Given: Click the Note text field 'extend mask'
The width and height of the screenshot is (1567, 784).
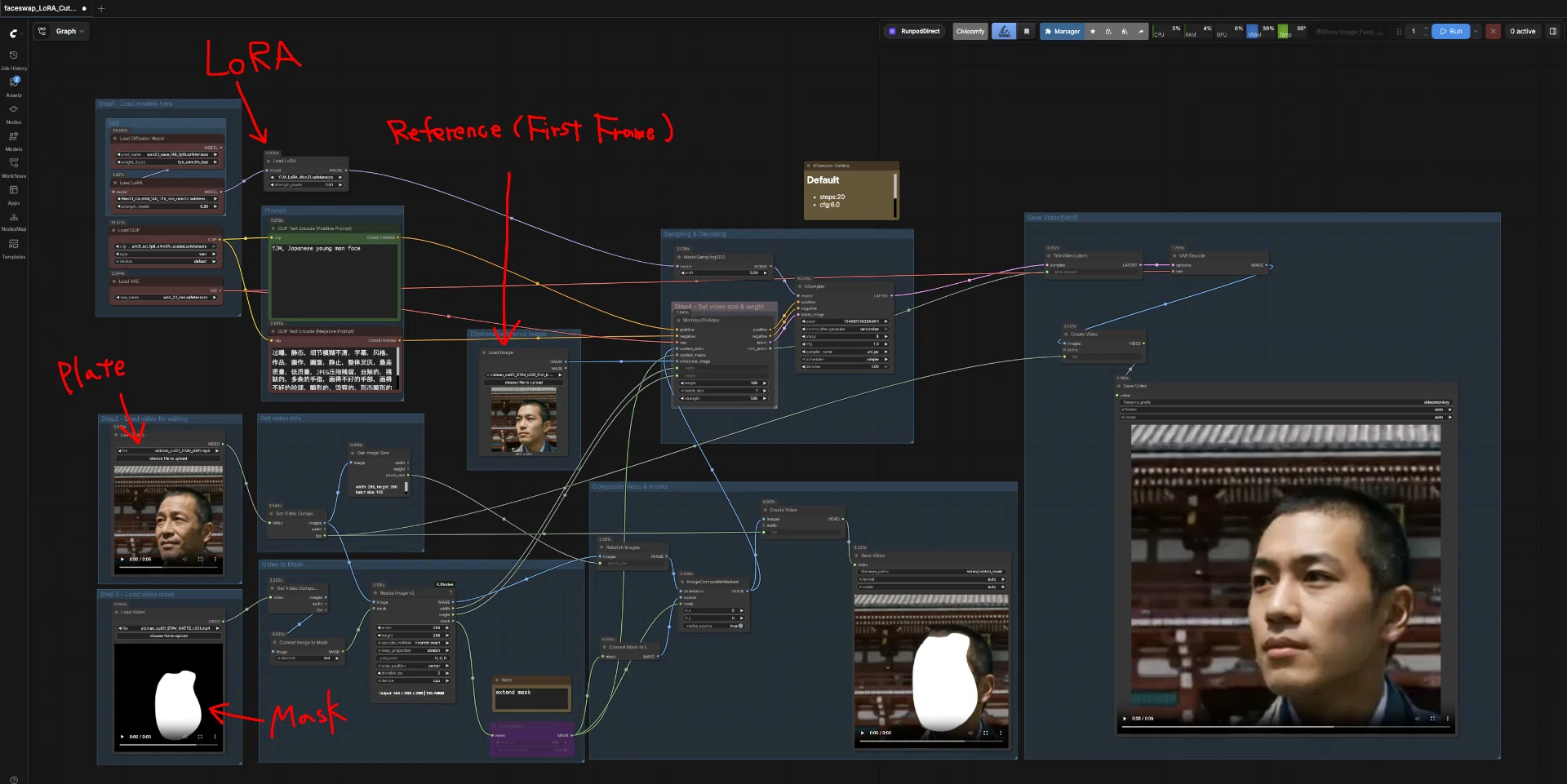Looking at the screenshot, I should [x=531, y=698].
